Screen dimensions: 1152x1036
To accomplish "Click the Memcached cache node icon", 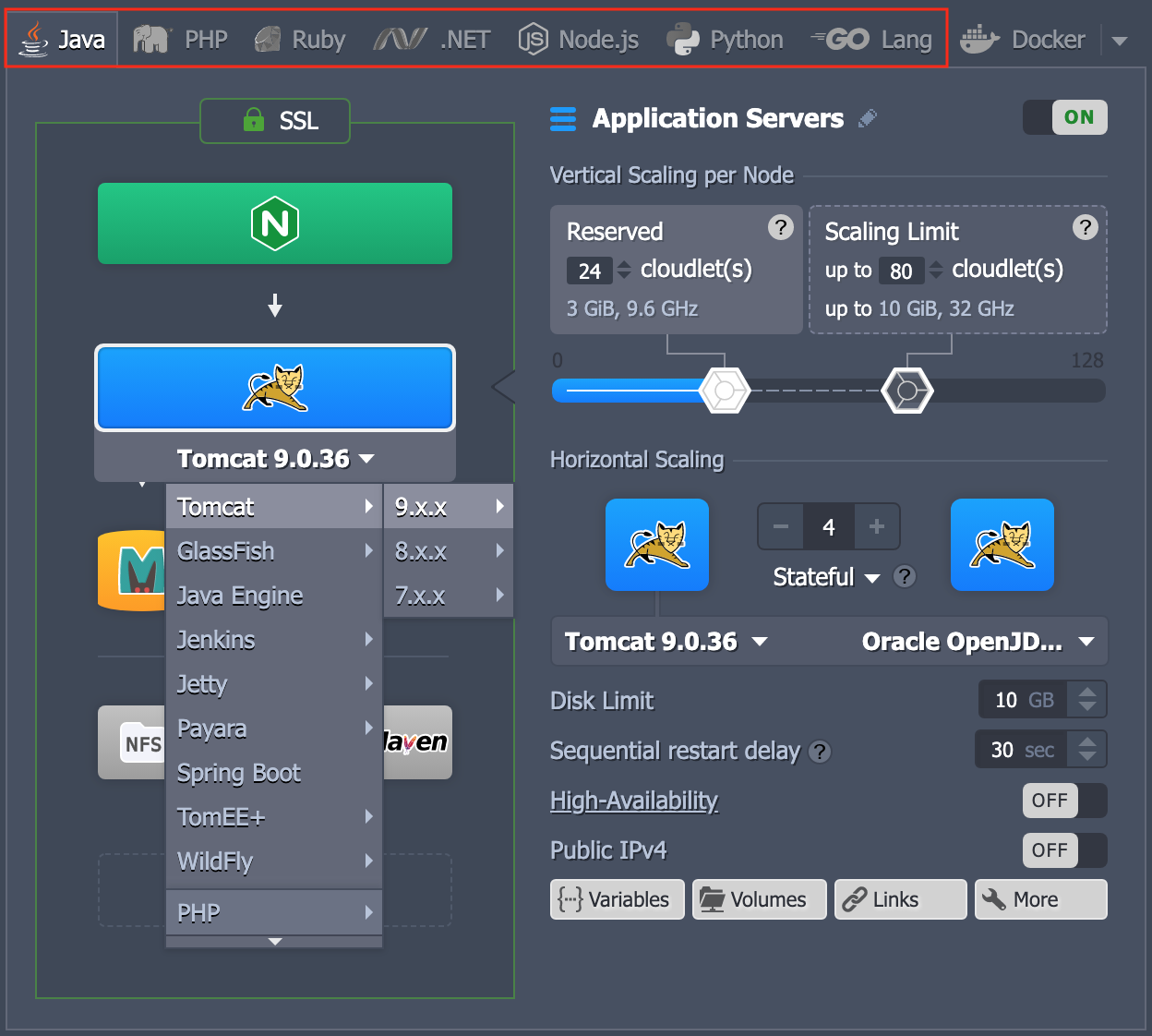I will (132, 570).
